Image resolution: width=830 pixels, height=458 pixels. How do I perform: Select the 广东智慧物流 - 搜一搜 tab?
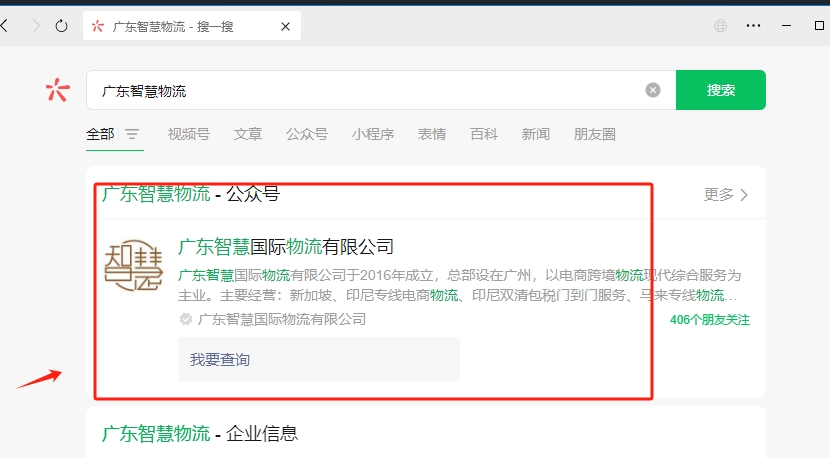pos(192,26)
